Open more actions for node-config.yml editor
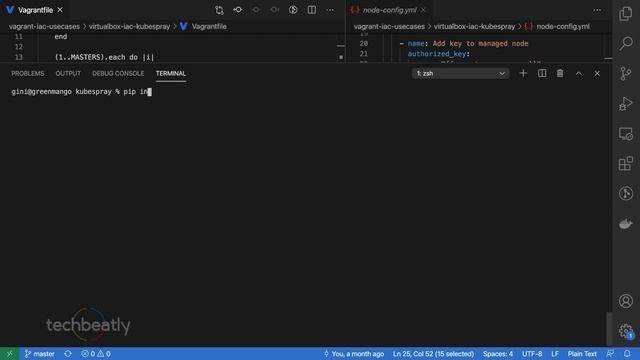Image resolution: width=640 pixels, height=360 pixels. click(x=597, y=10)
